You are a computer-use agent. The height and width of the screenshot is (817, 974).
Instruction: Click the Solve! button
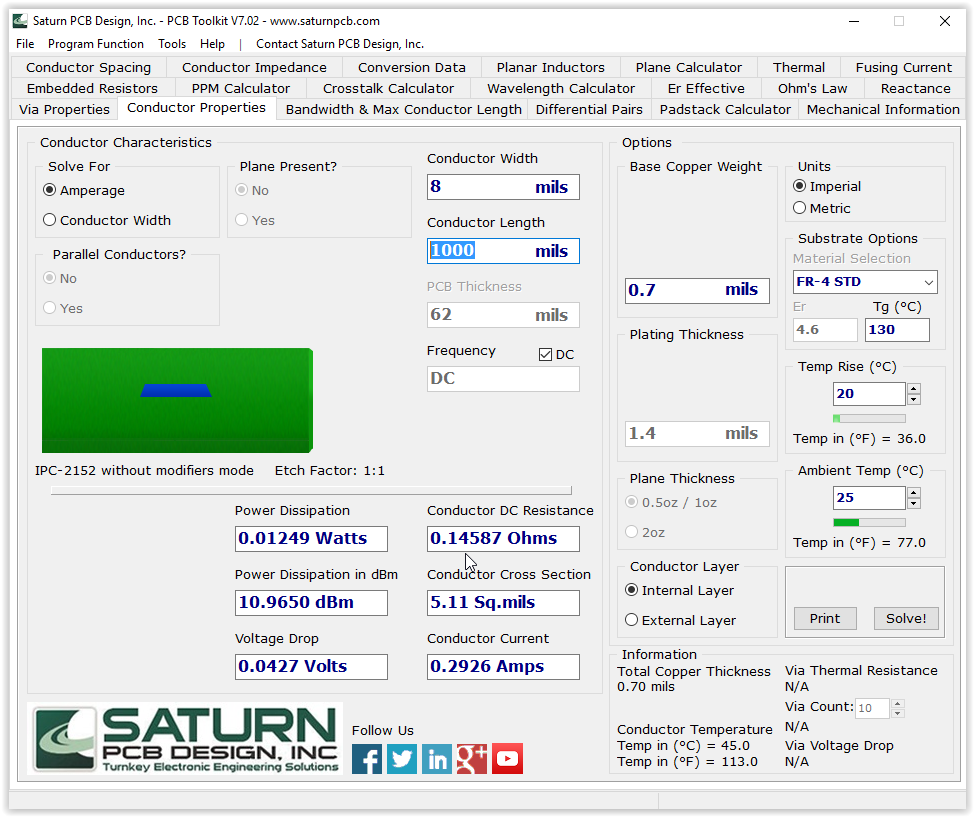(x=906, y=618)
